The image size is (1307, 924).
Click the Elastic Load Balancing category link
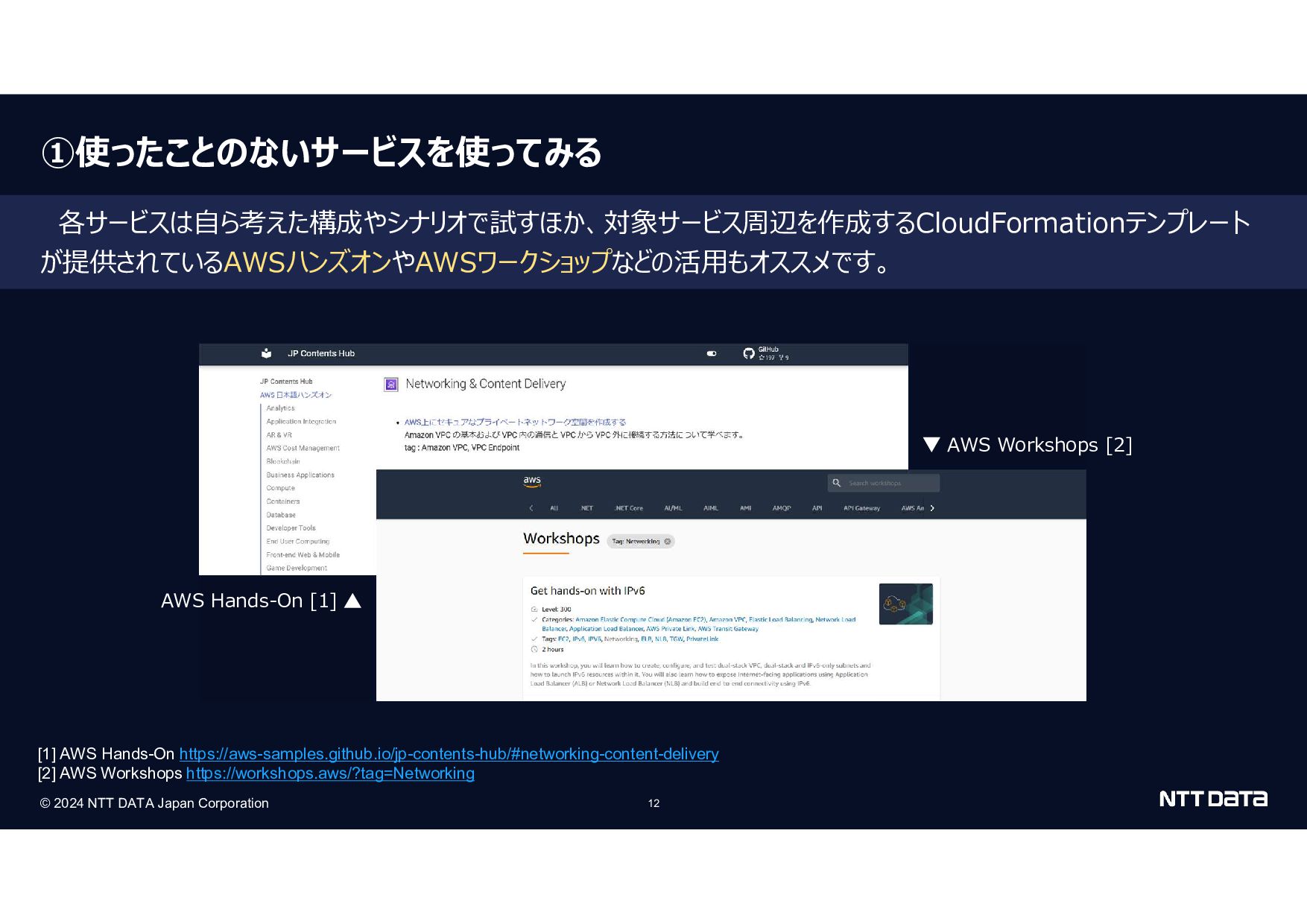[780, 620]
